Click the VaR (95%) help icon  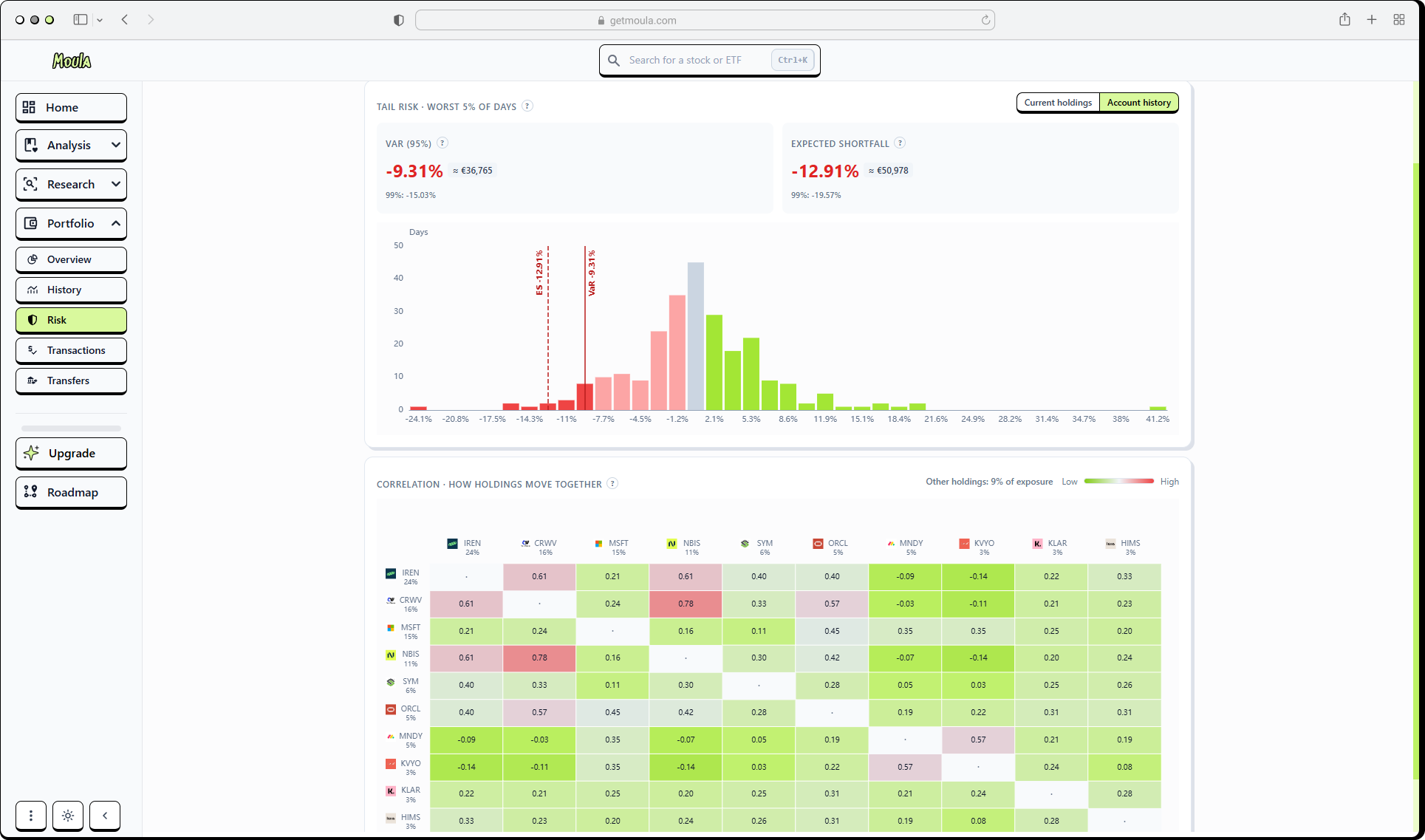tap(442, 143)
